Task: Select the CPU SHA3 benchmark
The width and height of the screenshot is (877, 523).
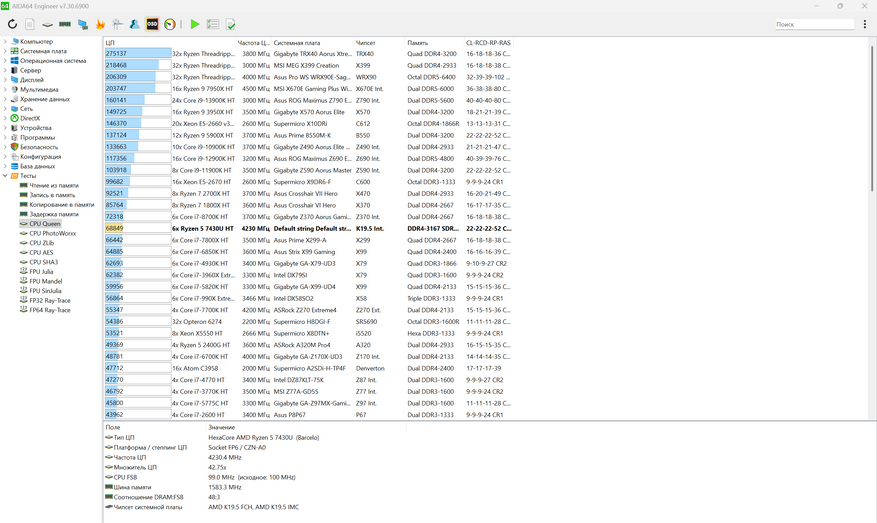Action: coord(44,262)
